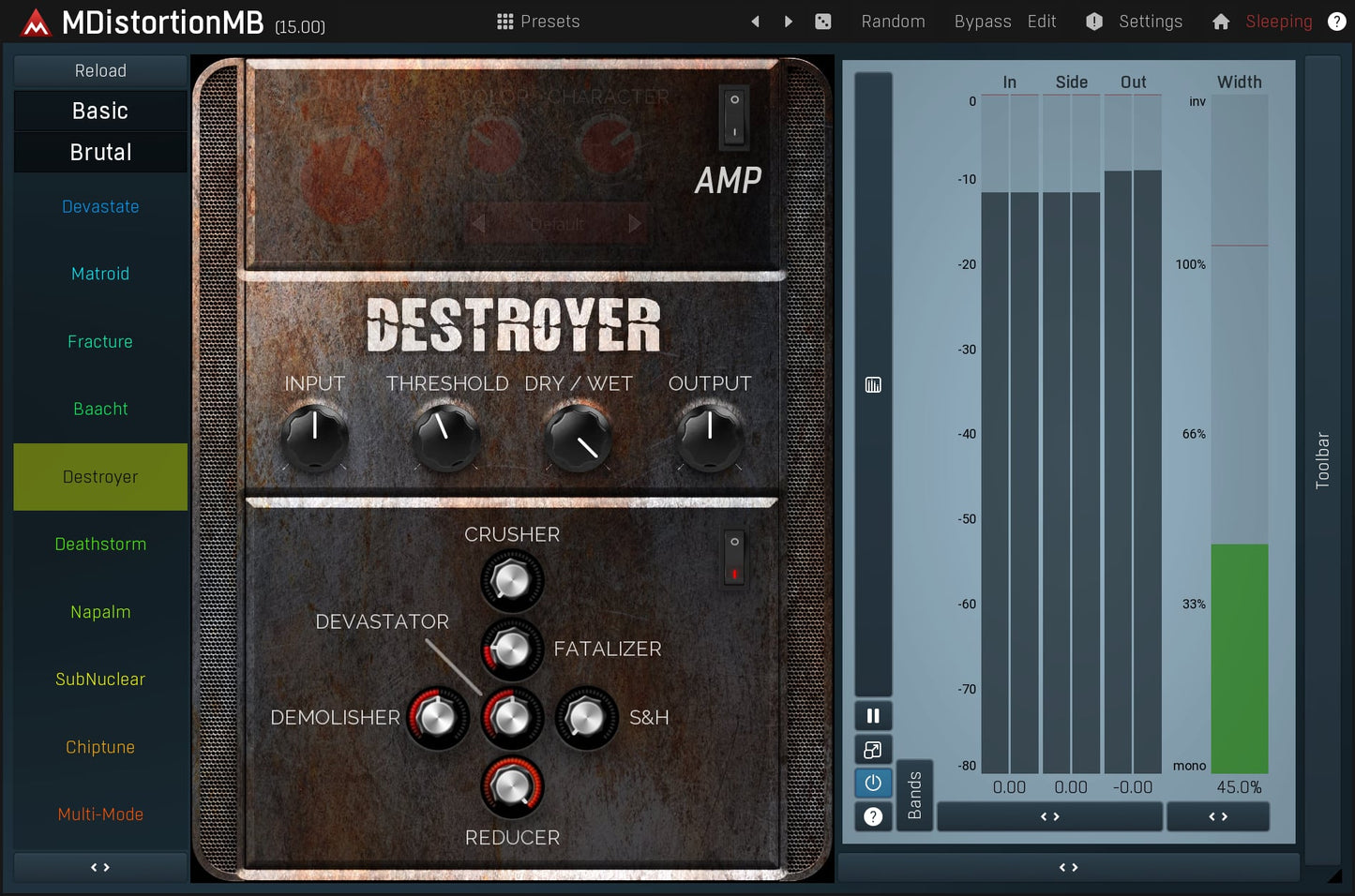
Task: Open help via meter panel question mark
Action: (x=872, y=816)
